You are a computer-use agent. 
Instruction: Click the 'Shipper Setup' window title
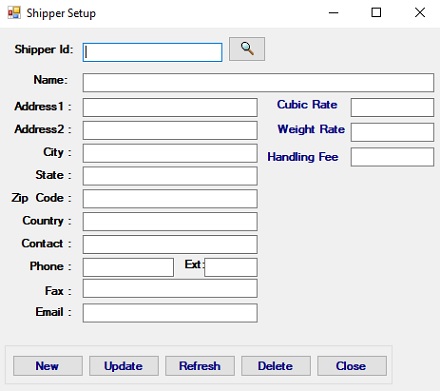click(61, 13)
